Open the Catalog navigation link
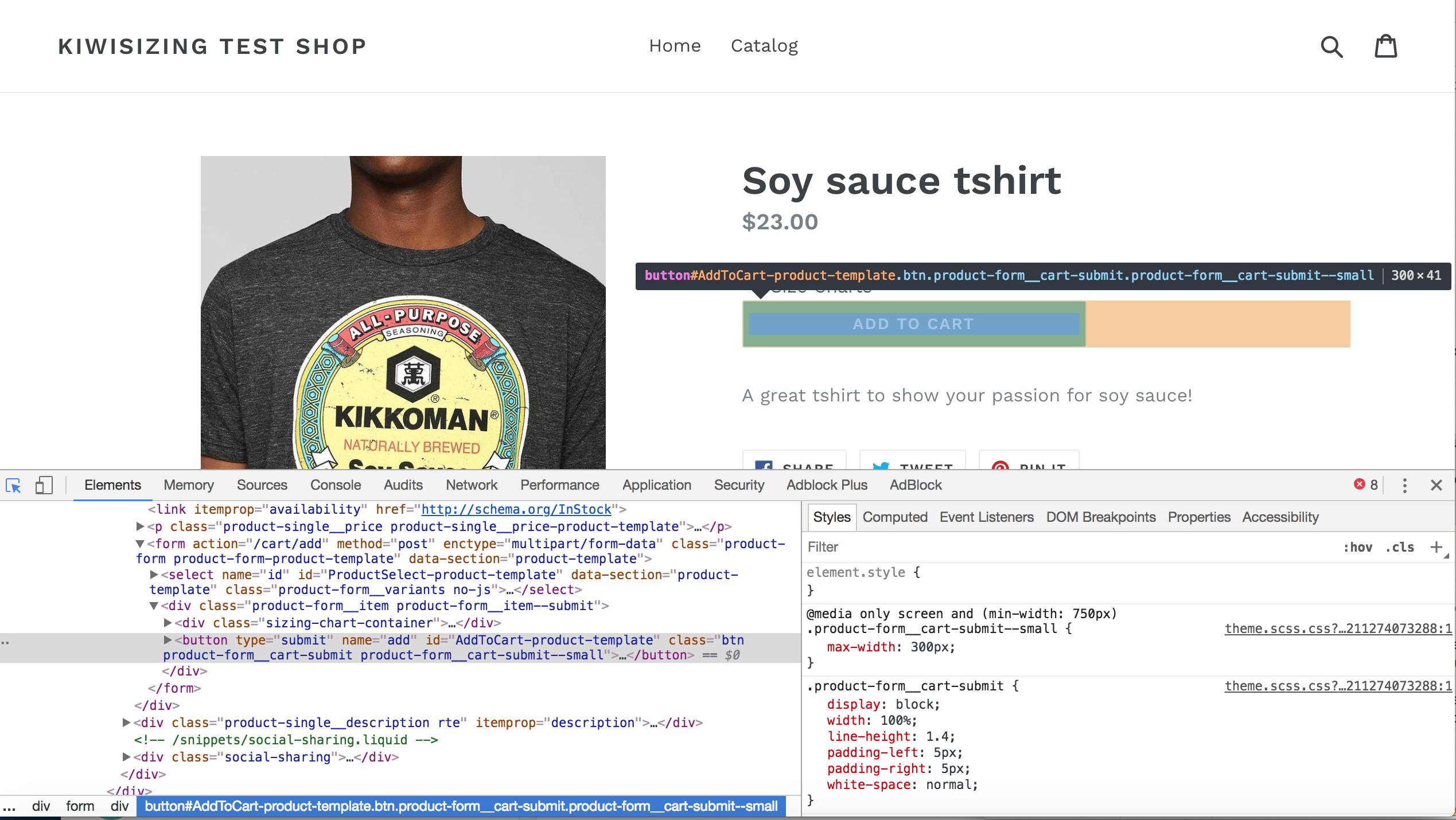This screenshot has height=820, width=1456. point(764,46)
